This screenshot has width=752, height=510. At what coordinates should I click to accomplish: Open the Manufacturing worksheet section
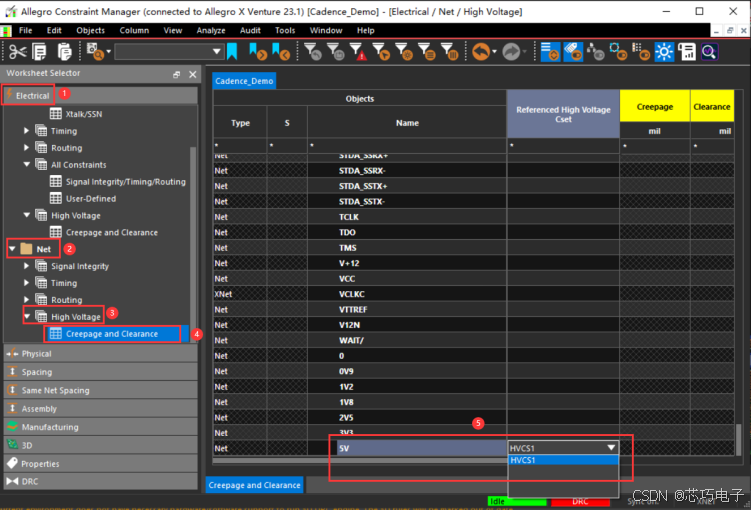[100, 427]
